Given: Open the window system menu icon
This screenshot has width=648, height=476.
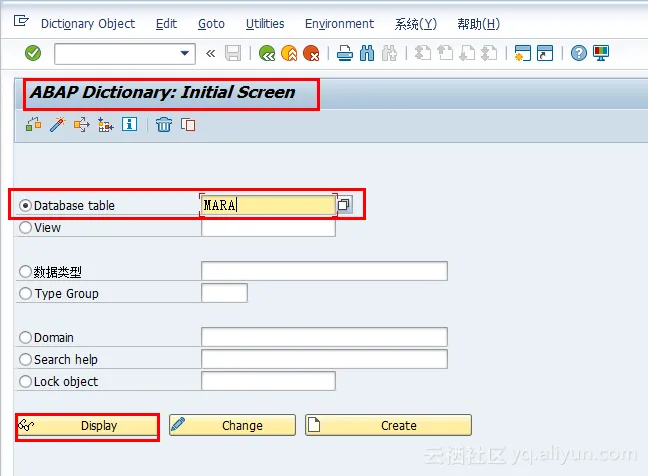Looking at the screenshot, I should pyautogui.click(x=21, y=21).
